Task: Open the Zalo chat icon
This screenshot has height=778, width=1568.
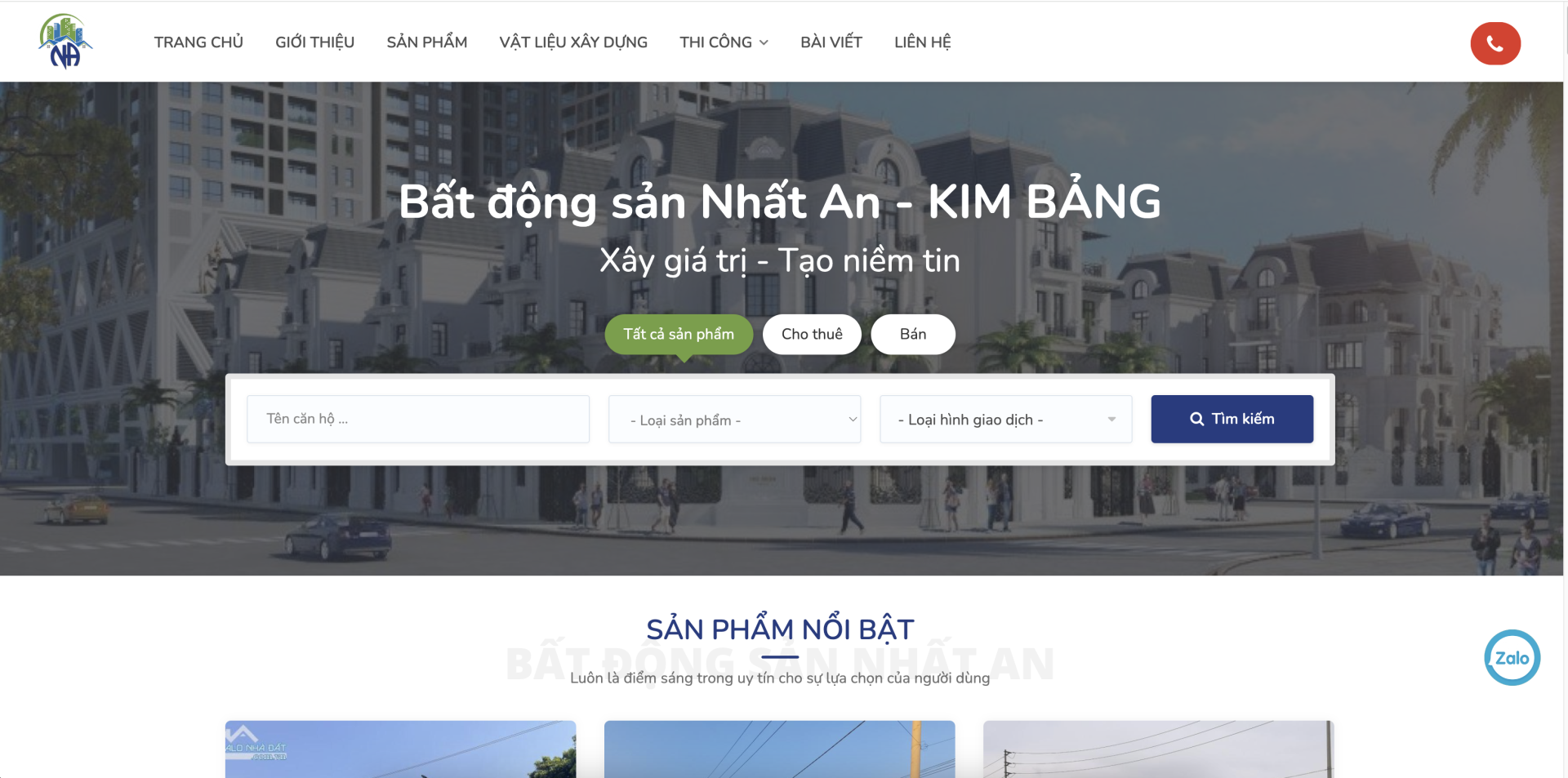Action: (x=1512, y=657)
